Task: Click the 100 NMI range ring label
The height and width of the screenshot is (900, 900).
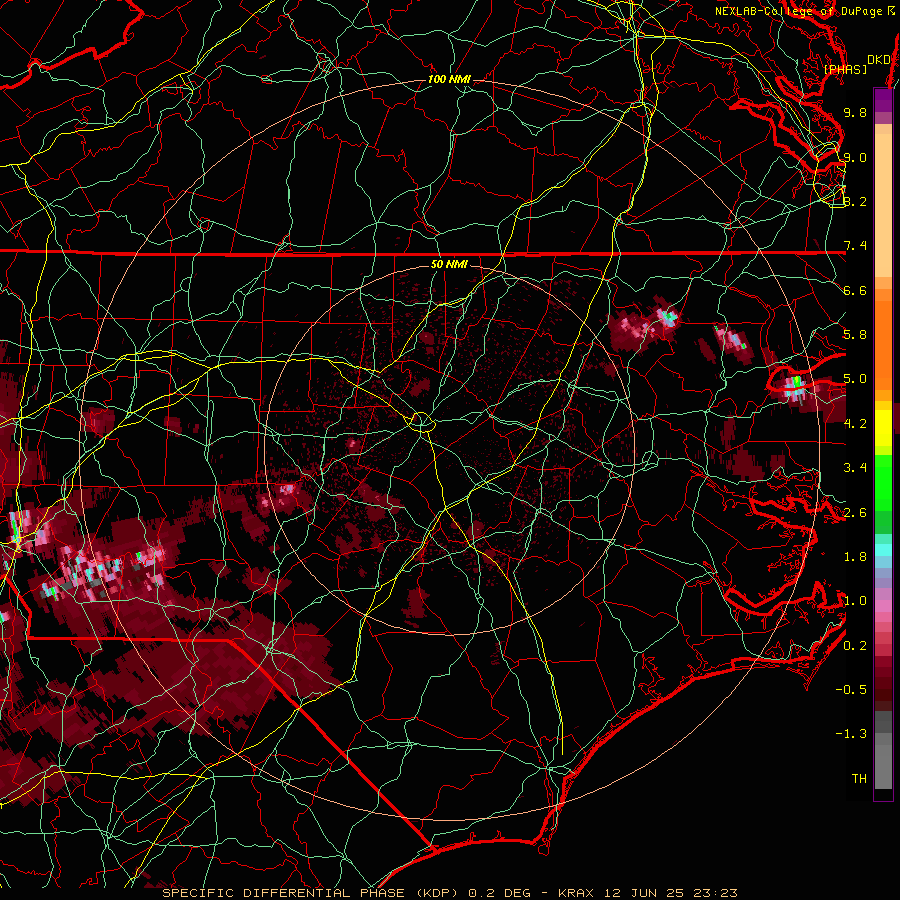Action: tap(449, 79)
